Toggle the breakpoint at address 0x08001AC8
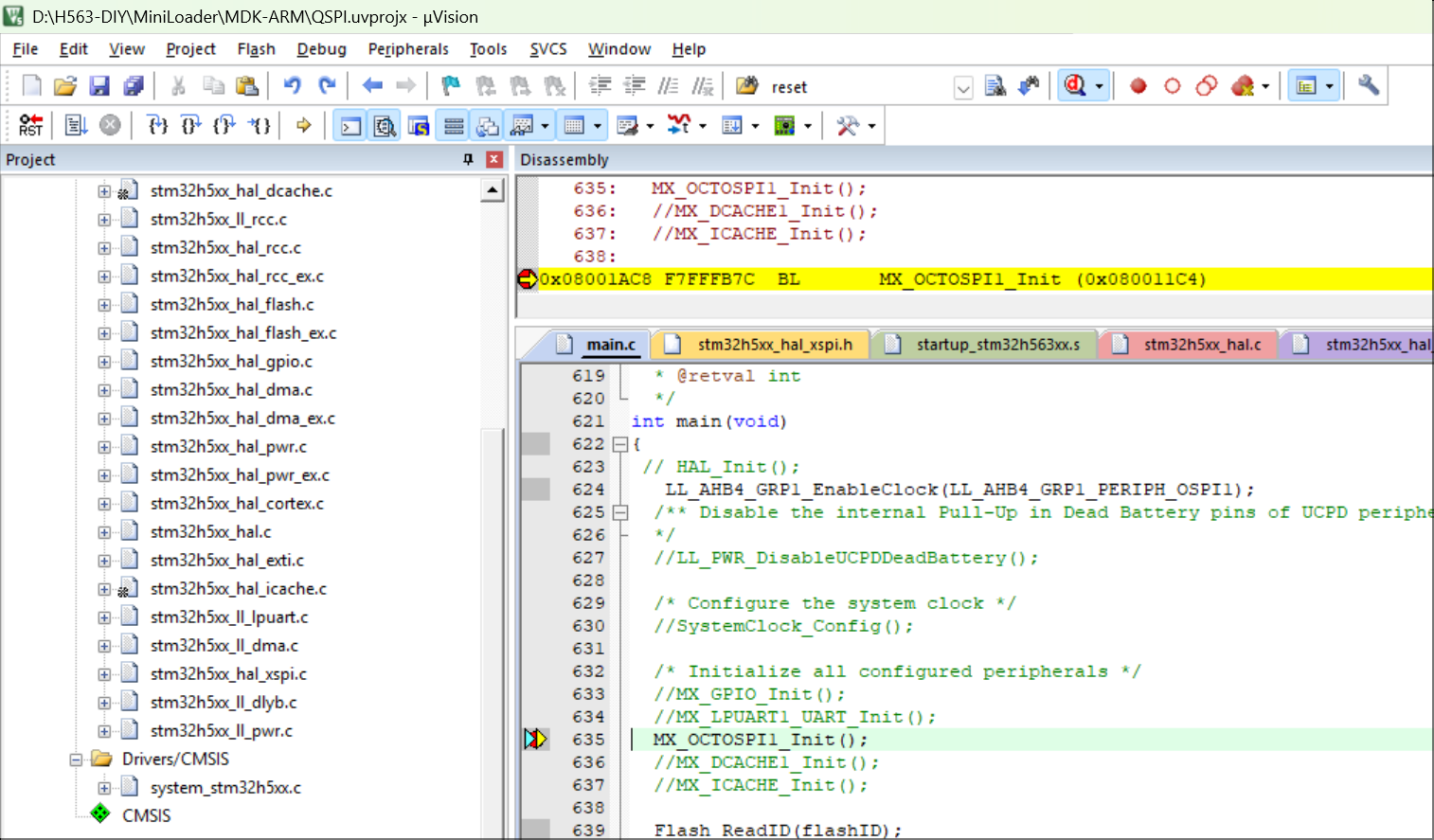Screen dimensions: 1434x840 click(527, 279)
